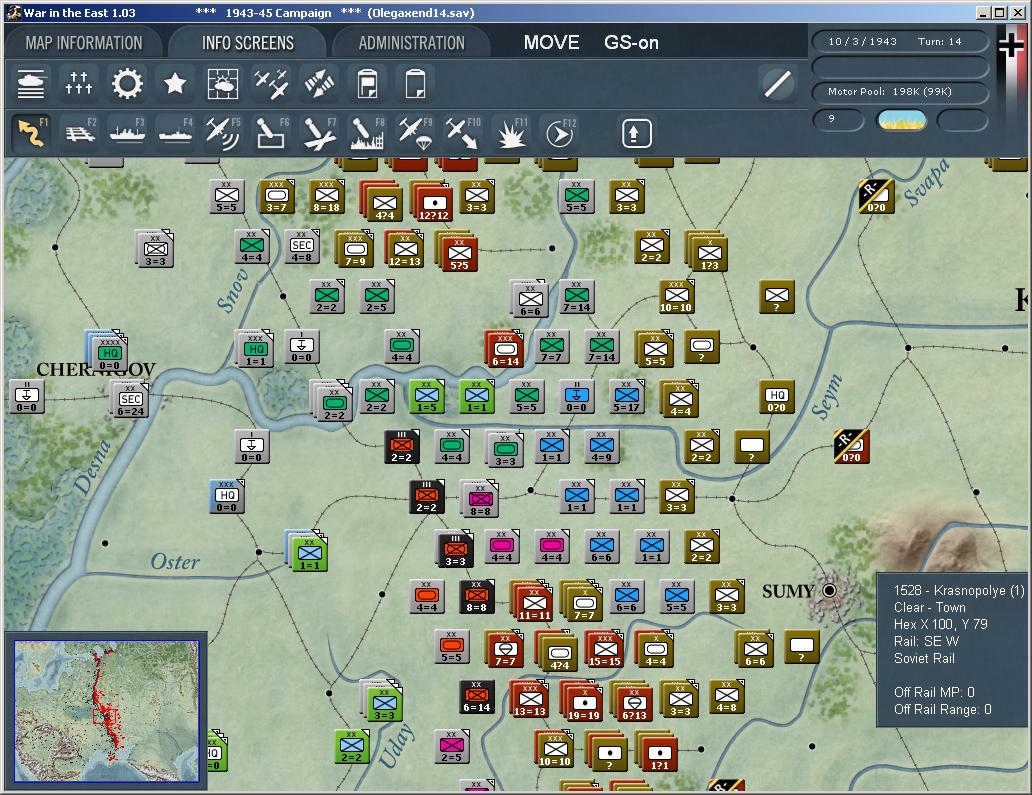Select the 12=13 Soviet unit counter
The height and width of the screenshot is (795, 1032).
pos(405,250)
